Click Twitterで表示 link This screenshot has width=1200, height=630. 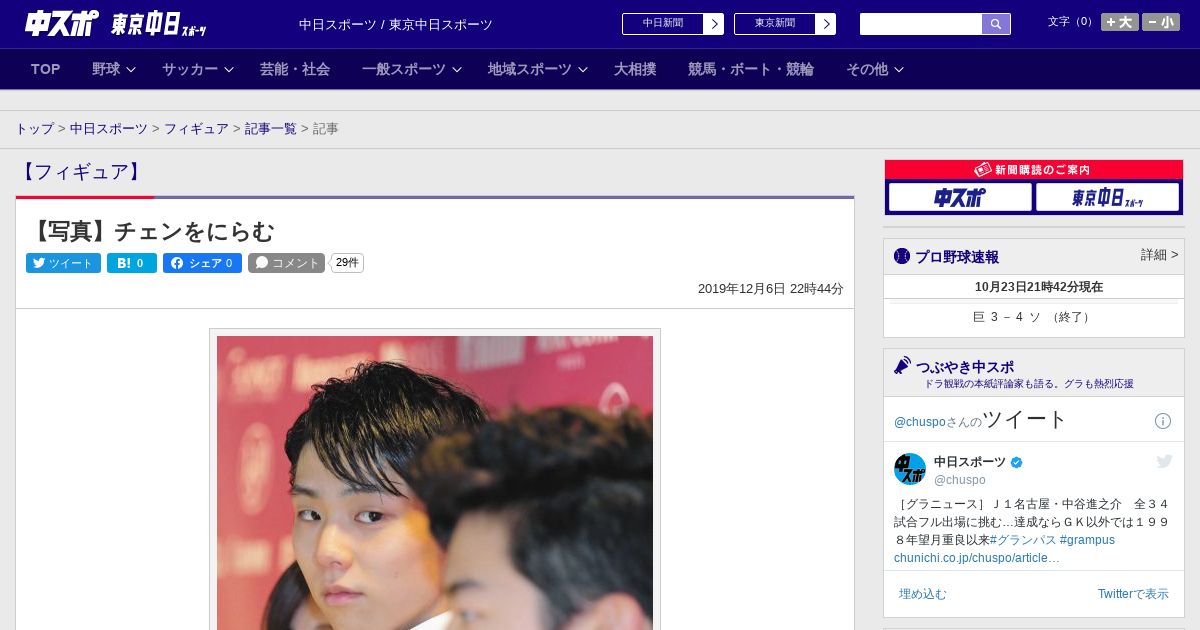click(x=1133, y=594)
